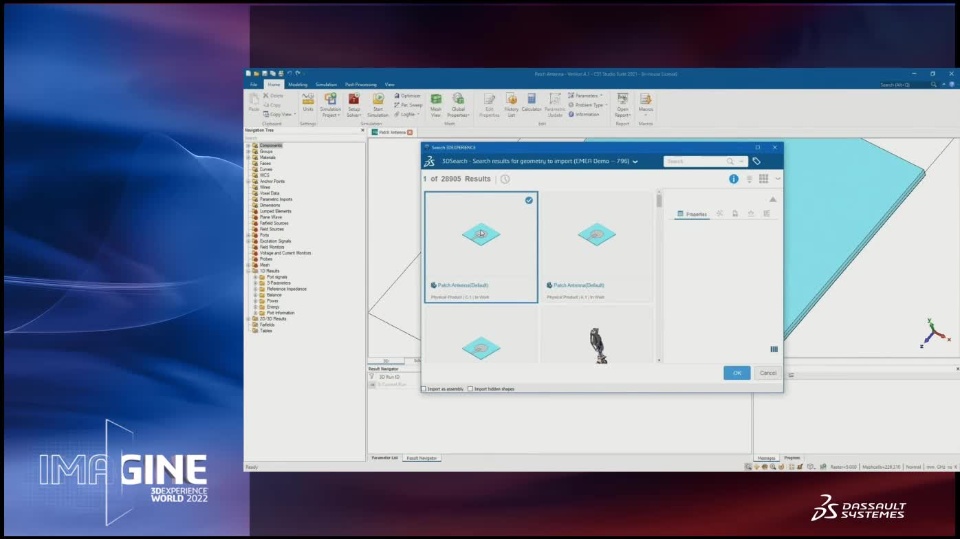Click the Delete command in the Clipboard group
Screen dimensions: 960x539
(x=273, y=96)
